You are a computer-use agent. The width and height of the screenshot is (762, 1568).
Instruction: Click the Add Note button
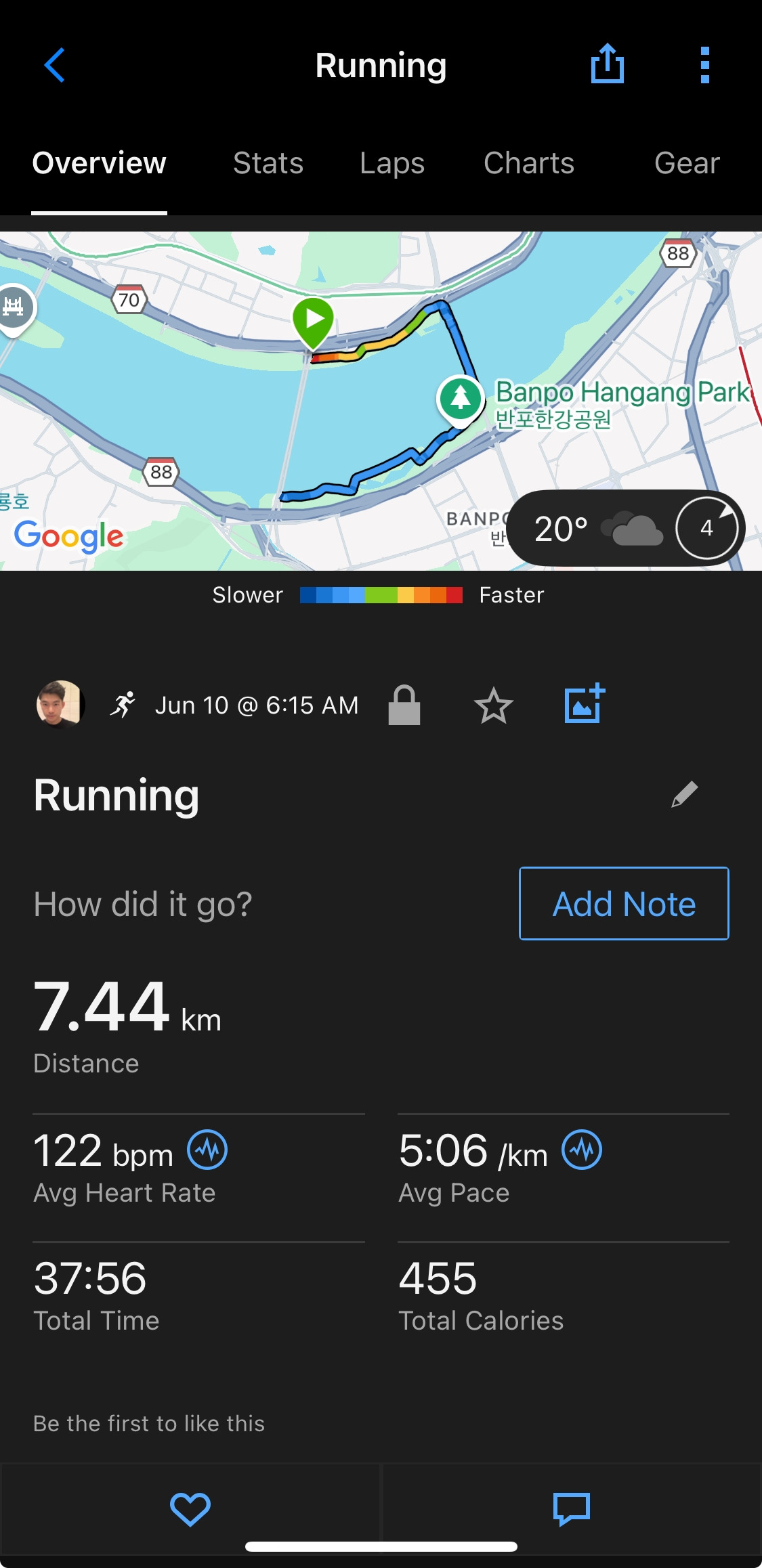tap(624, 903)
